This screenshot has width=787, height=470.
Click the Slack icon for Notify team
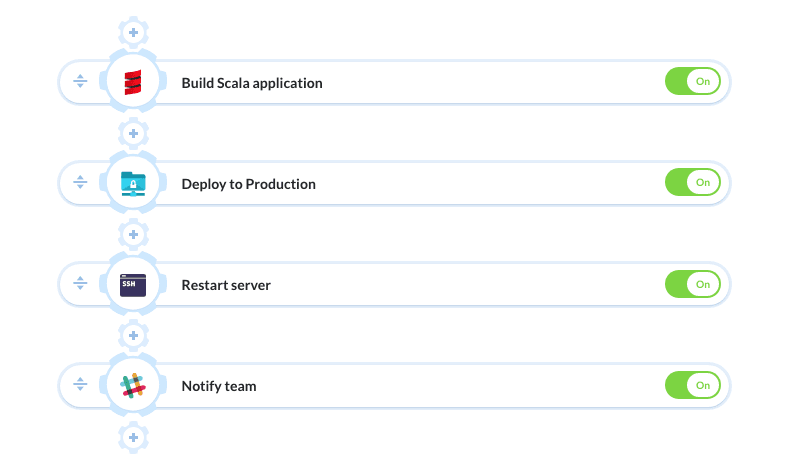pos(133,386)
